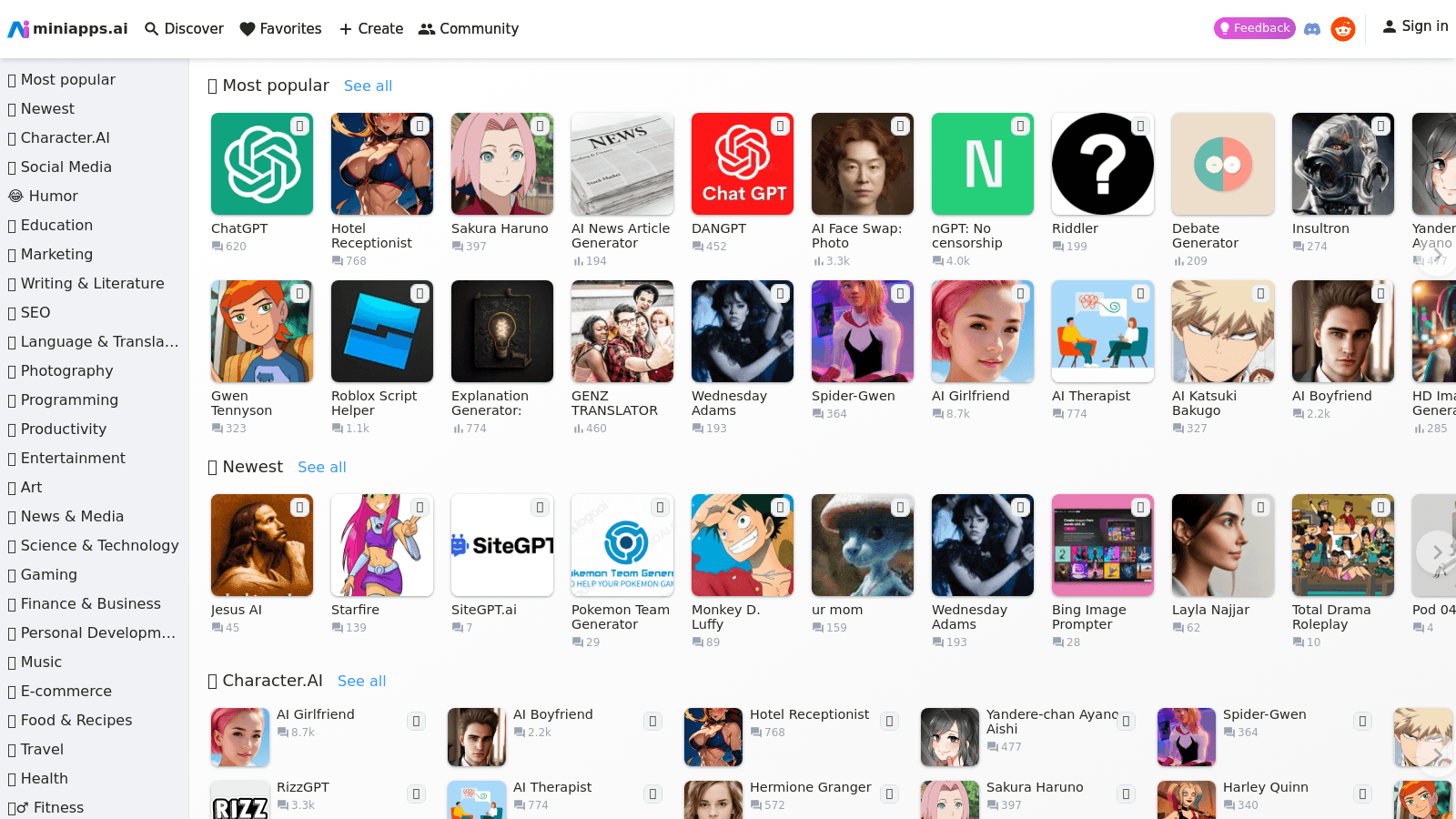
Task: Open the Favorites page
Action: coord(280,29)
